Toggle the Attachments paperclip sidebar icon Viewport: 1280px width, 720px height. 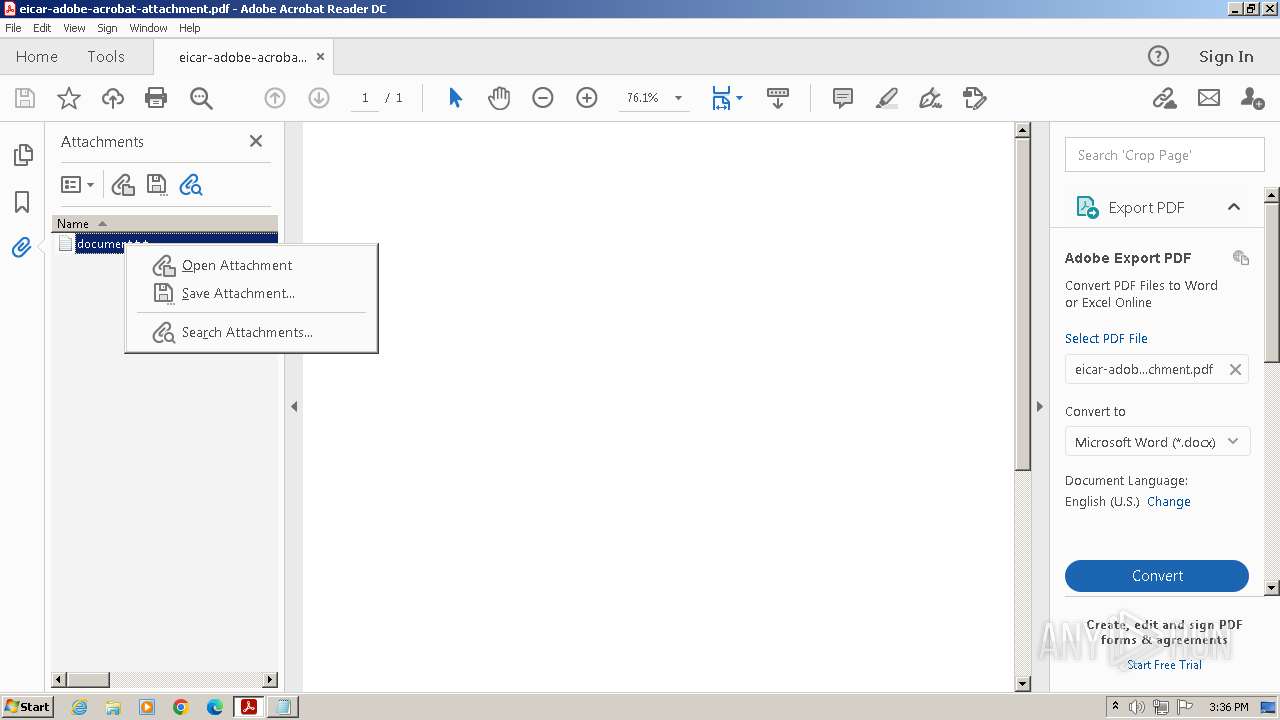coord(22,247)
